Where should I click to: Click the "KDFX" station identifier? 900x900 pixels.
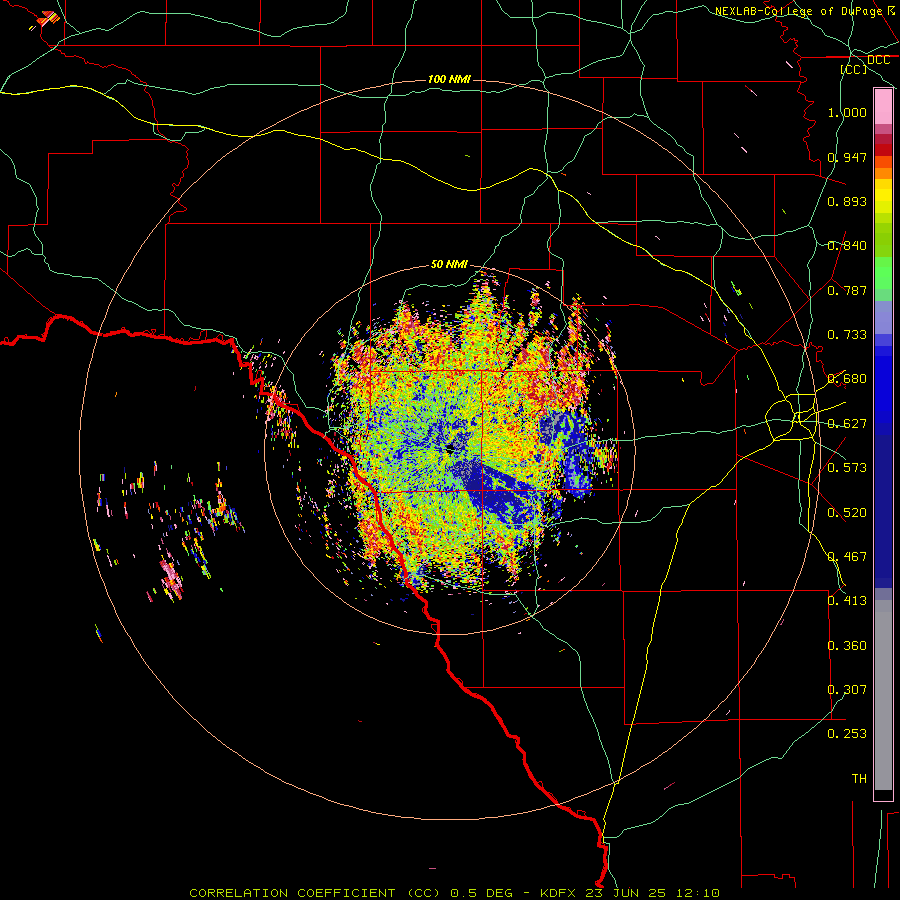coord(560,893)
